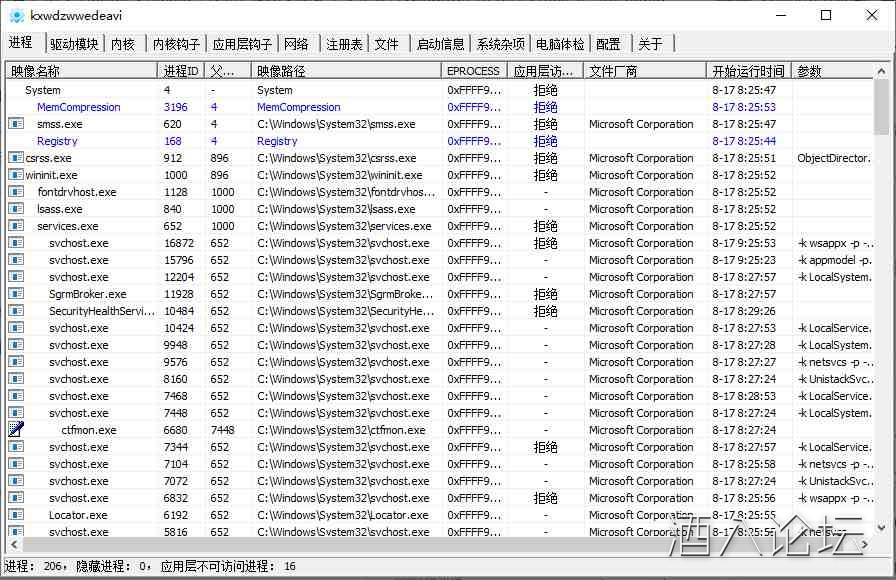Go to the 文件 tab

(x=386, y=44)
